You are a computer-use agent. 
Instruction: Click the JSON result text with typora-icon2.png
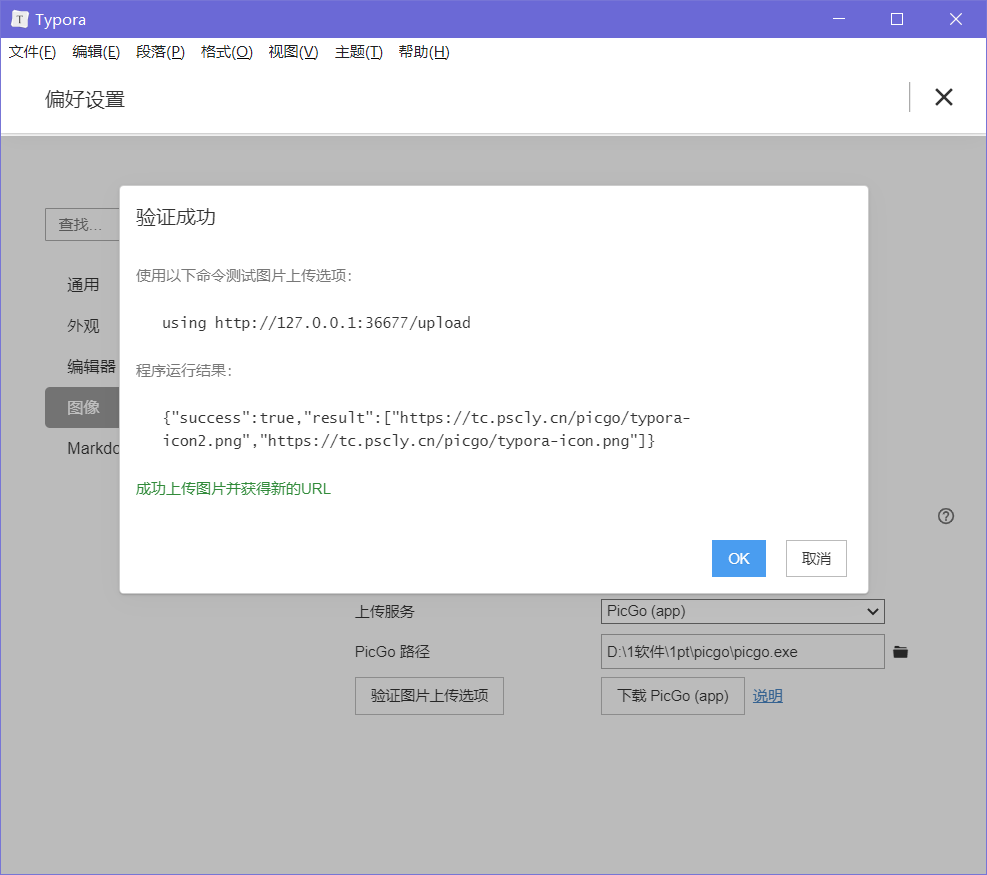(x=426, y=429)
